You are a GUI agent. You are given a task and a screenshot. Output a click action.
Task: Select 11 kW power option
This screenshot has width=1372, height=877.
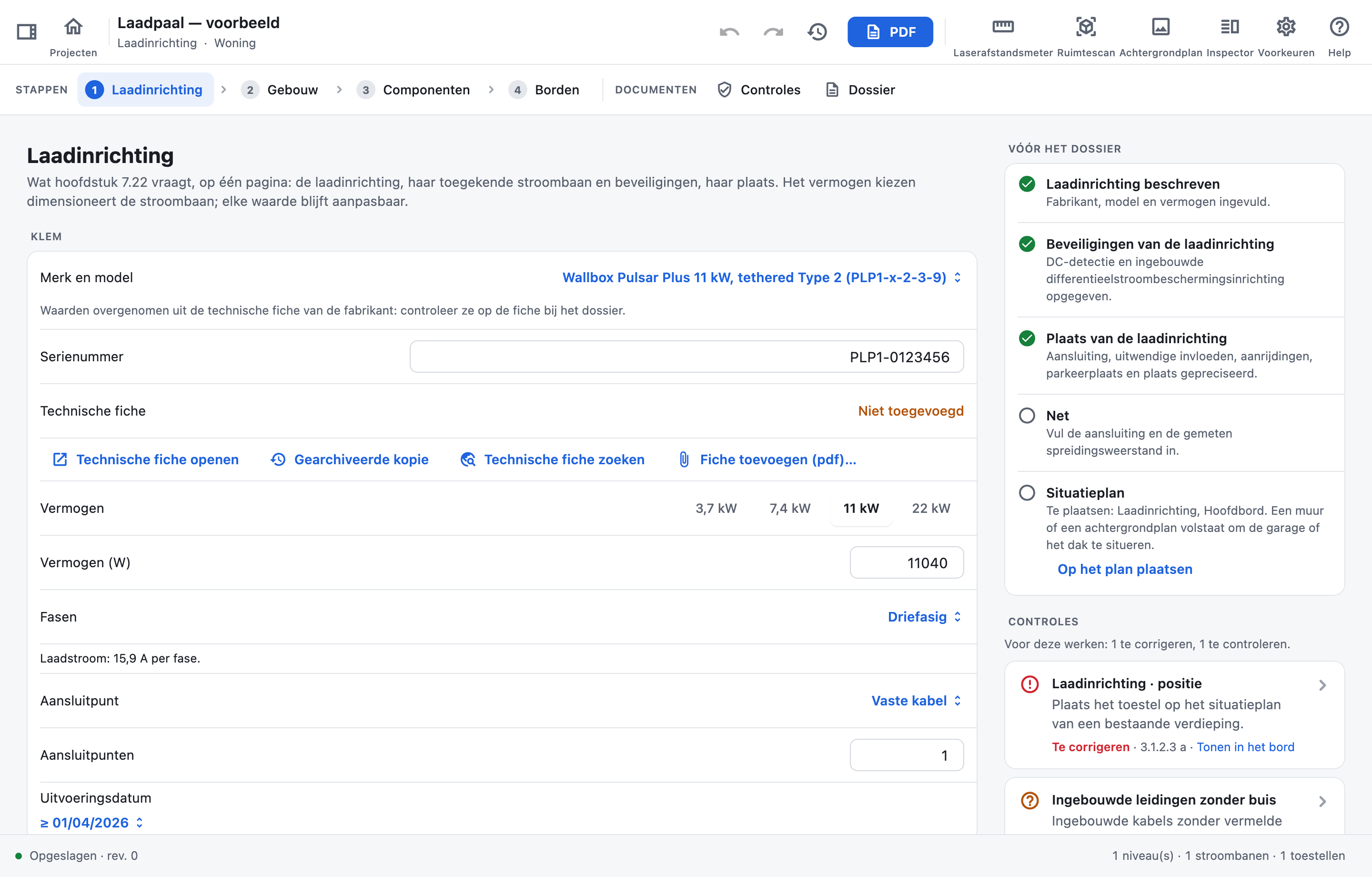[x=861, y=508]
